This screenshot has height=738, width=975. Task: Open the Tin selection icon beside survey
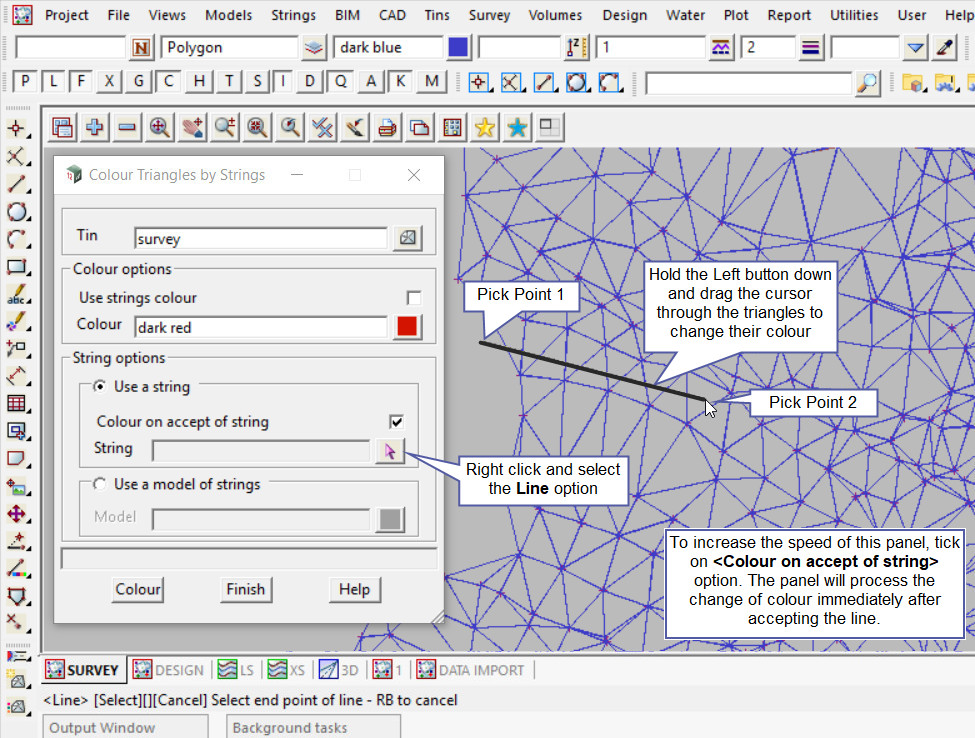407,238
